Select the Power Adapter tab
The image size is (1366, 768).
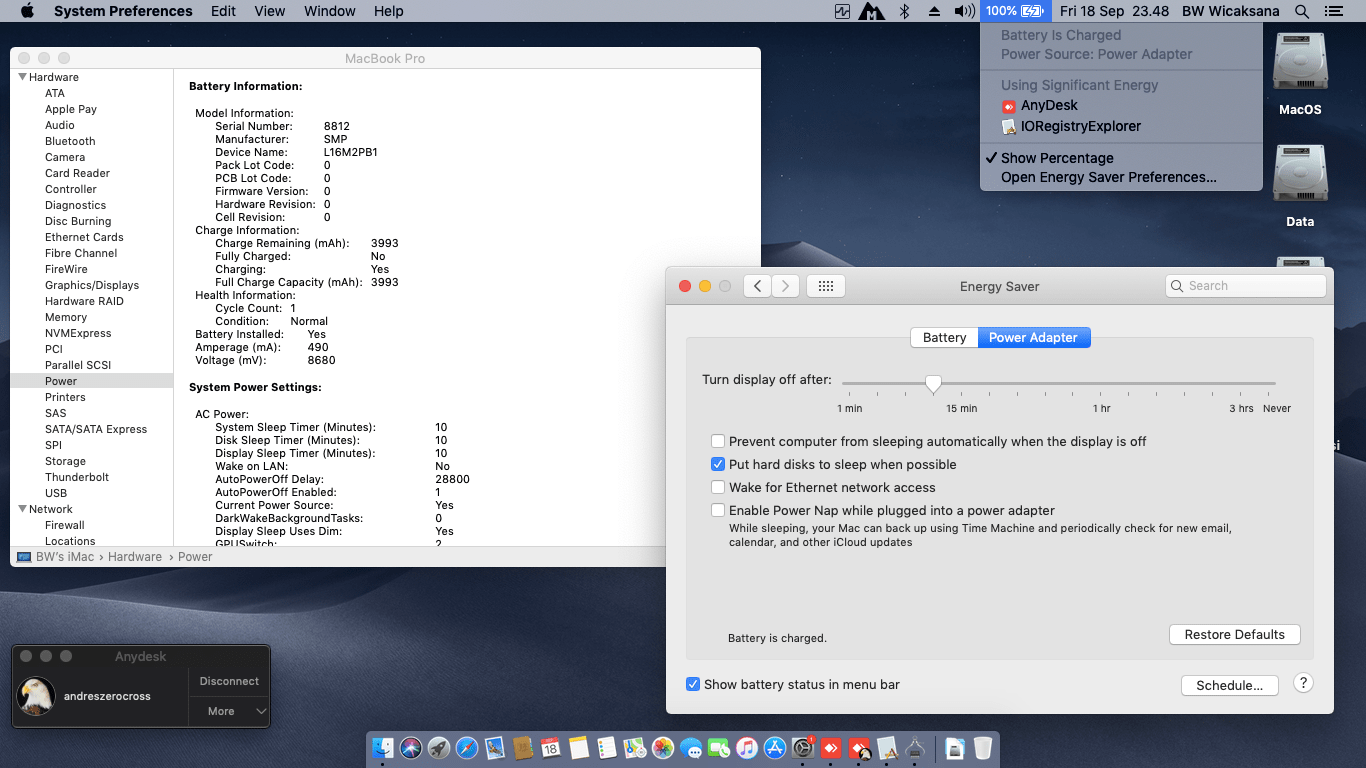pos(1033,337)
